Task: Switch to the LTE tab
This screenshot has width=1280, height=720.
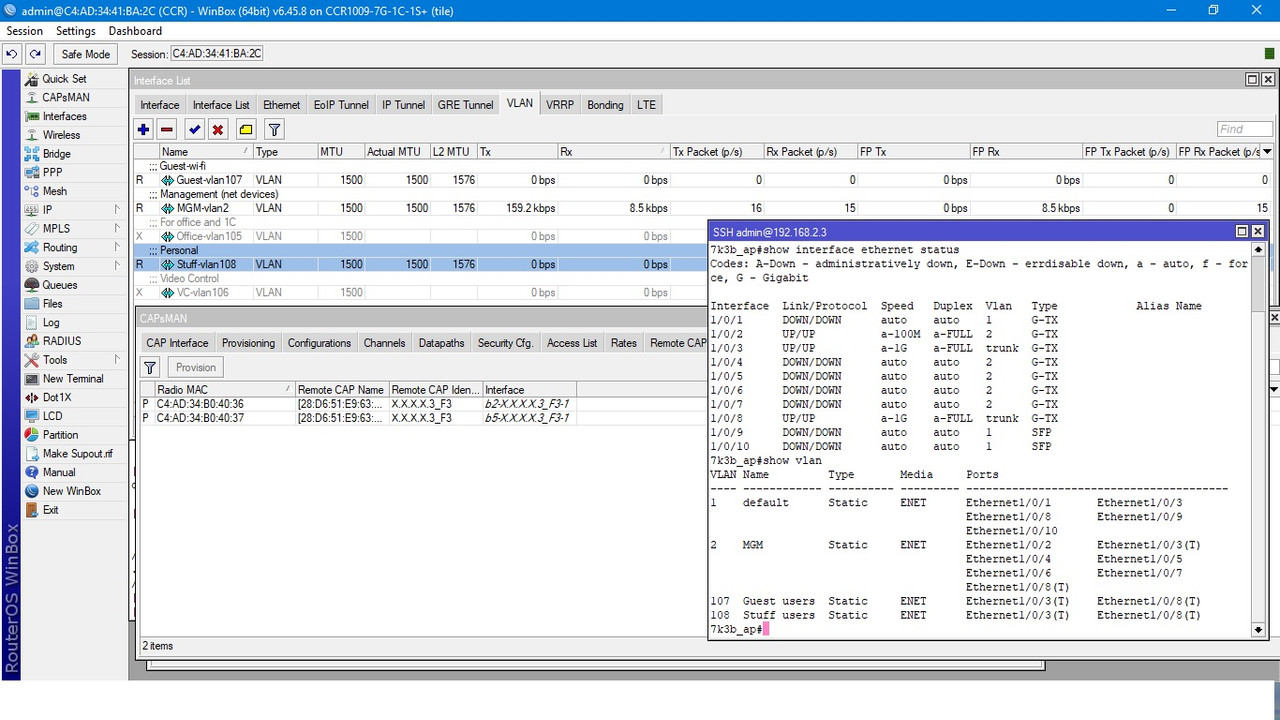Action: click(647, 105)
